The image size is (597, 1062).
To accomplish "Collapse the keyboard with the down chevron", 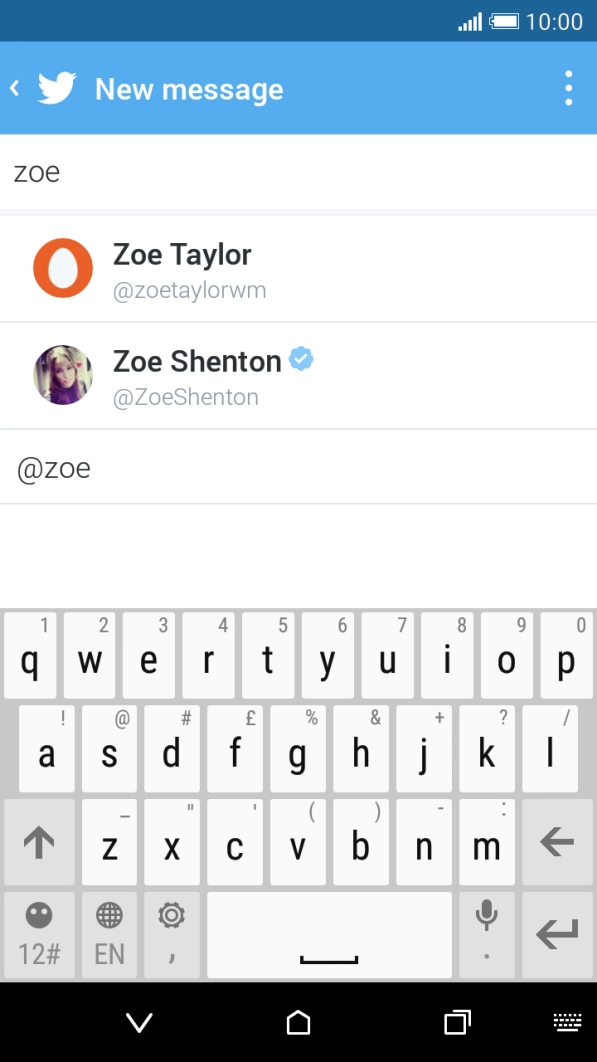I will pos(138,1022).
